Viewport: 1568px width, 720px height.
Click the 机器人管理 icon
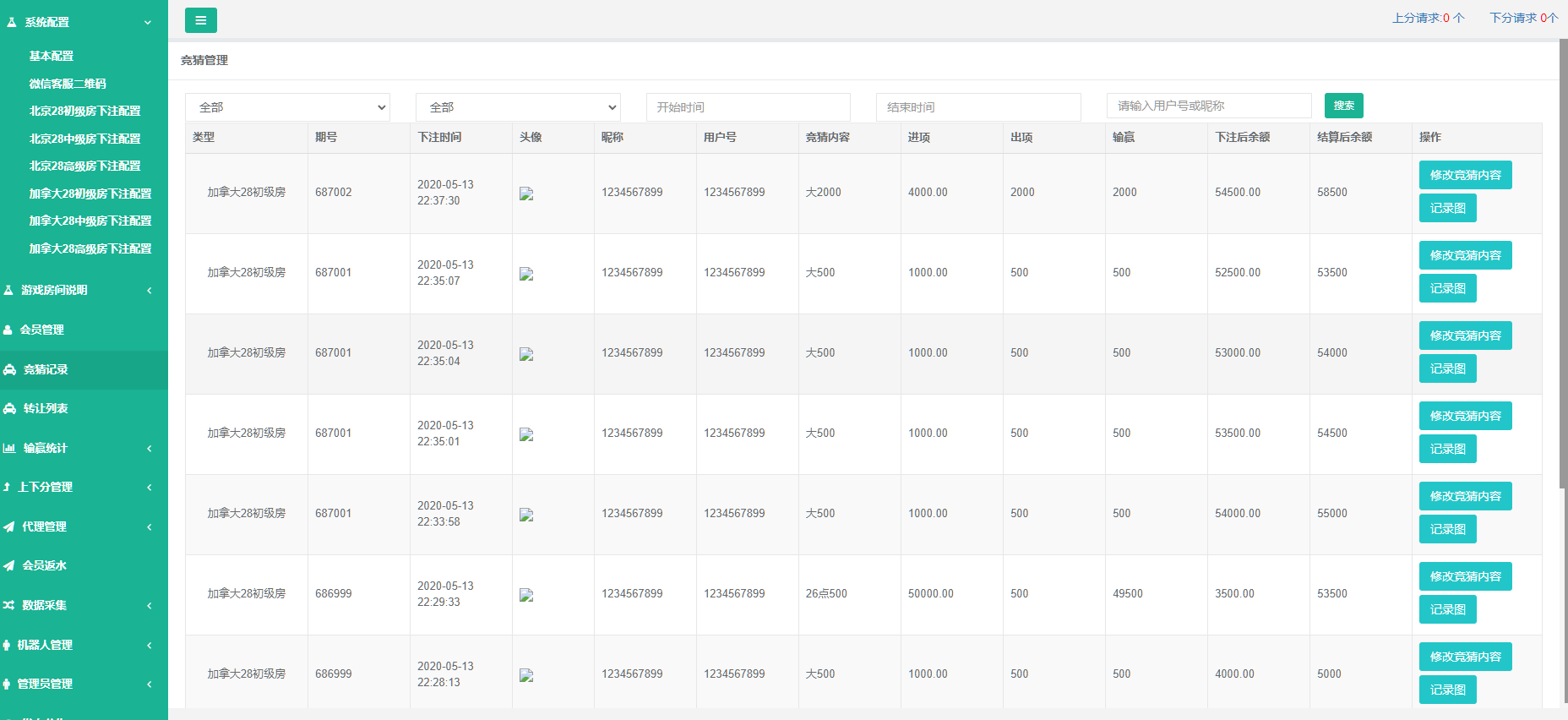[7, 645]
